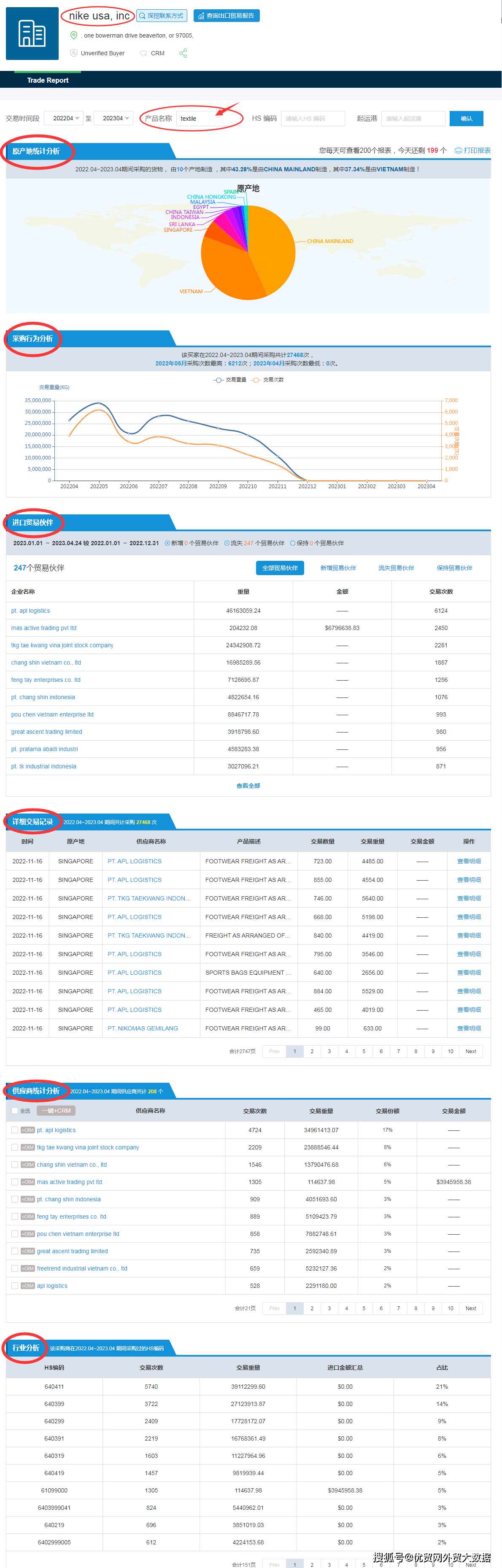
Task: Select the 保持 trade partner radio button
Action: tap(293, 543)
